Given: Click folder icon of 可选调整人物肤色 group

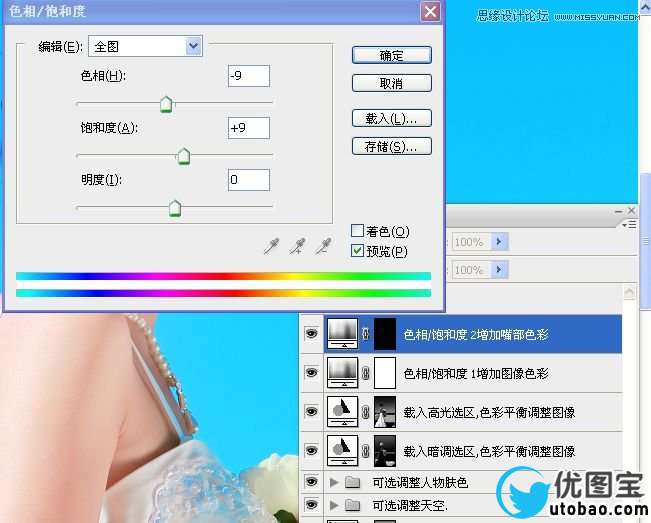Looking at the screenshot, I should [x=353, y=482].
